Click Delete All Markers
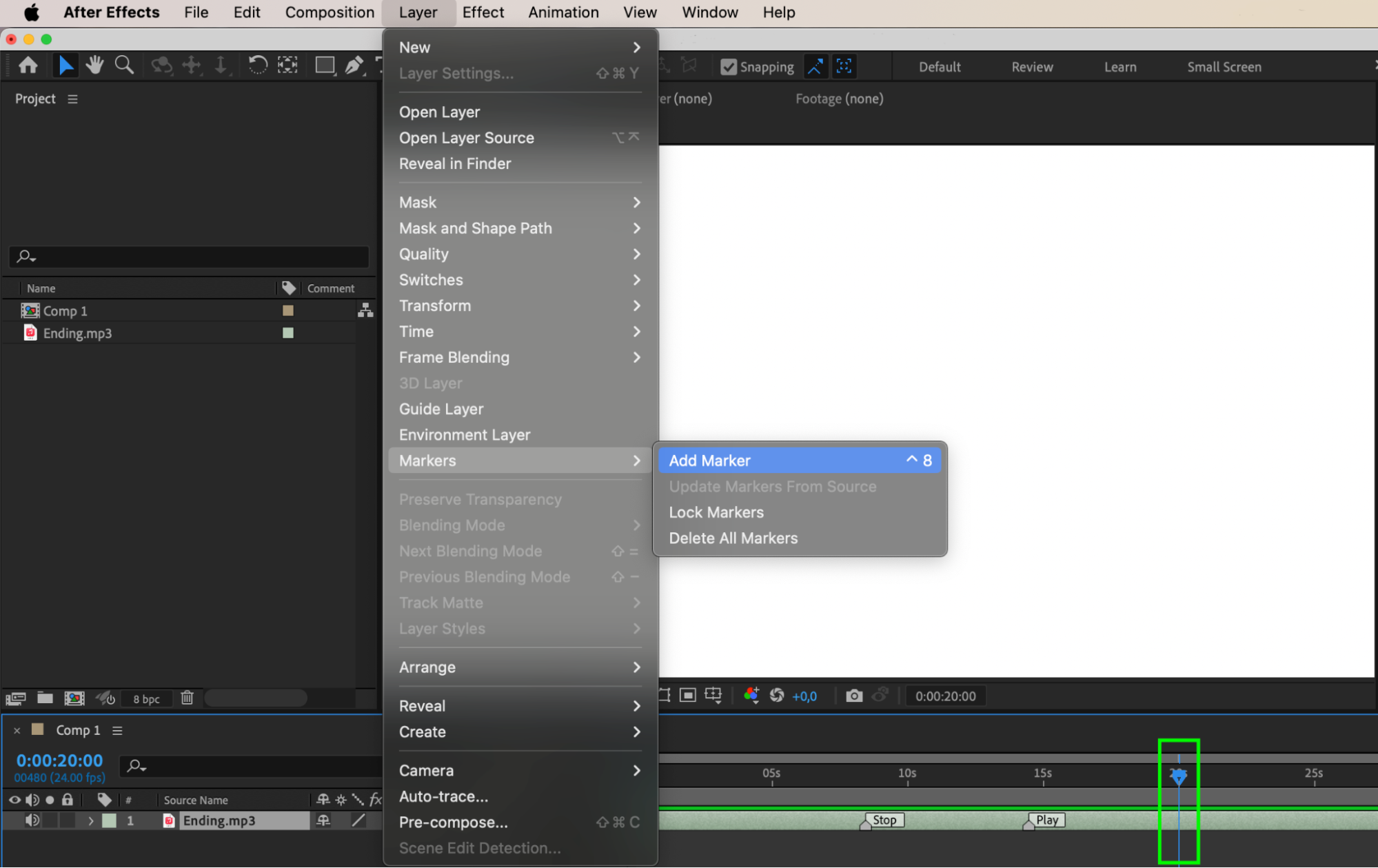Image resolution: width=1378 pixels, height=868 pixels. click(733, 538)
